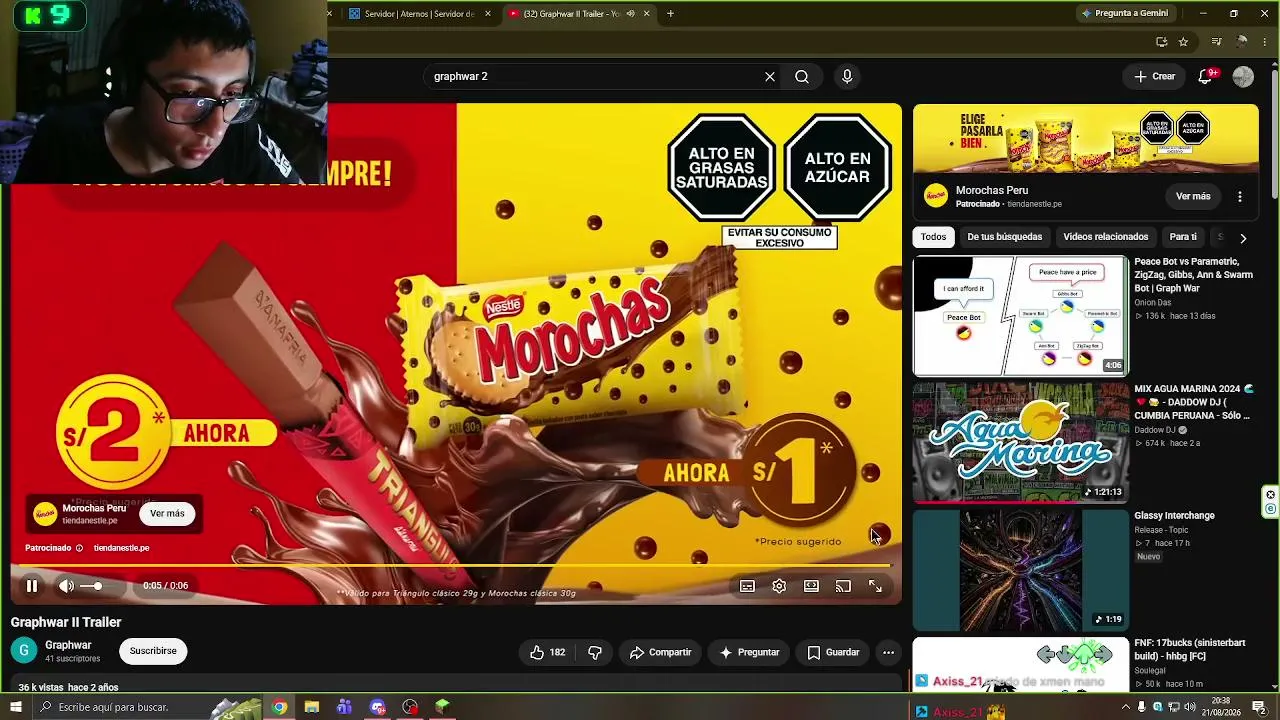The height and width of the screenshot is (720, 1280).
Task: Start voice search with microphone
Action: [847, 76]
